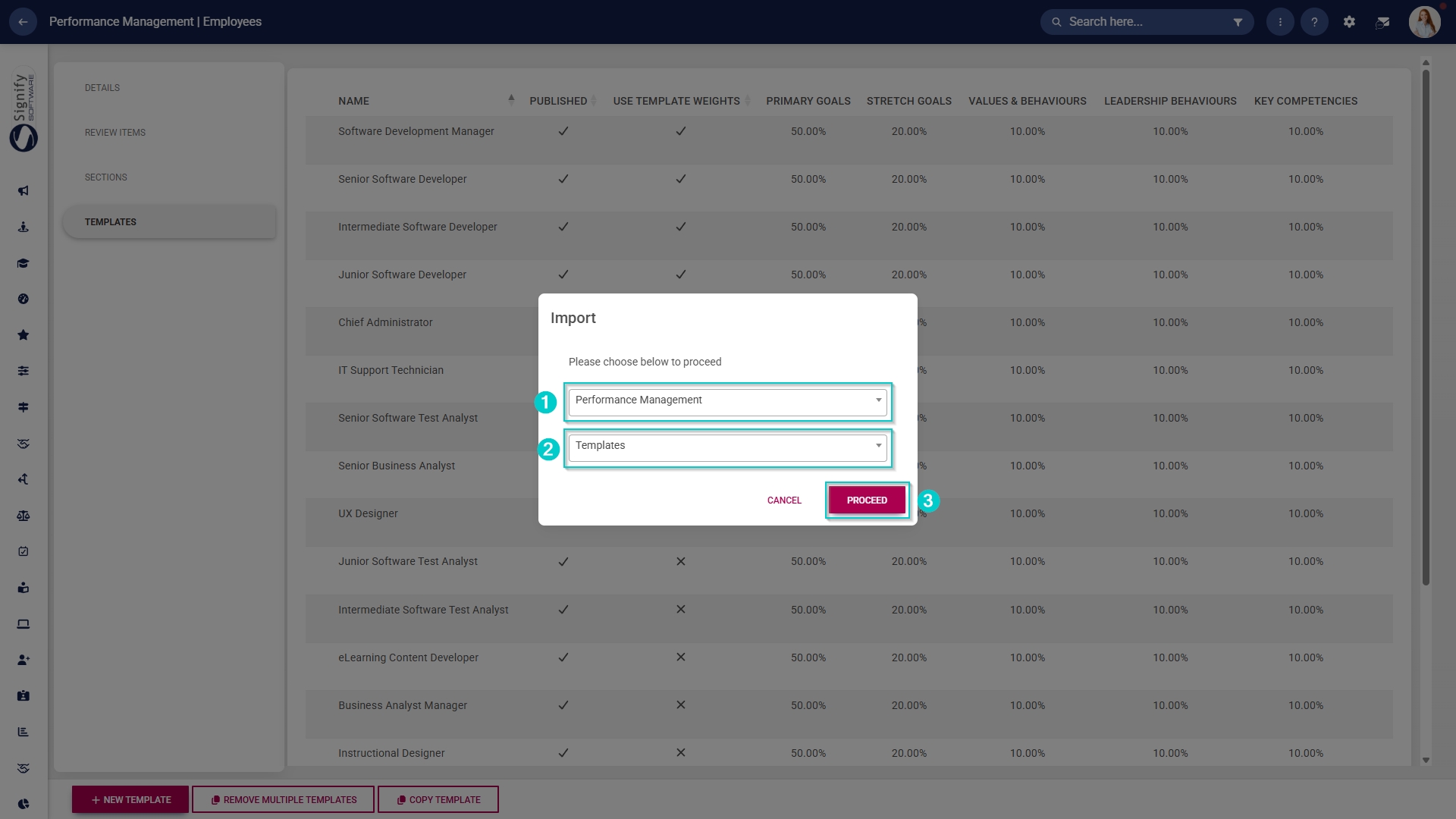Select the Chief Administrator row name
This screenshot has height=819, width=1456.
(385, 322)
